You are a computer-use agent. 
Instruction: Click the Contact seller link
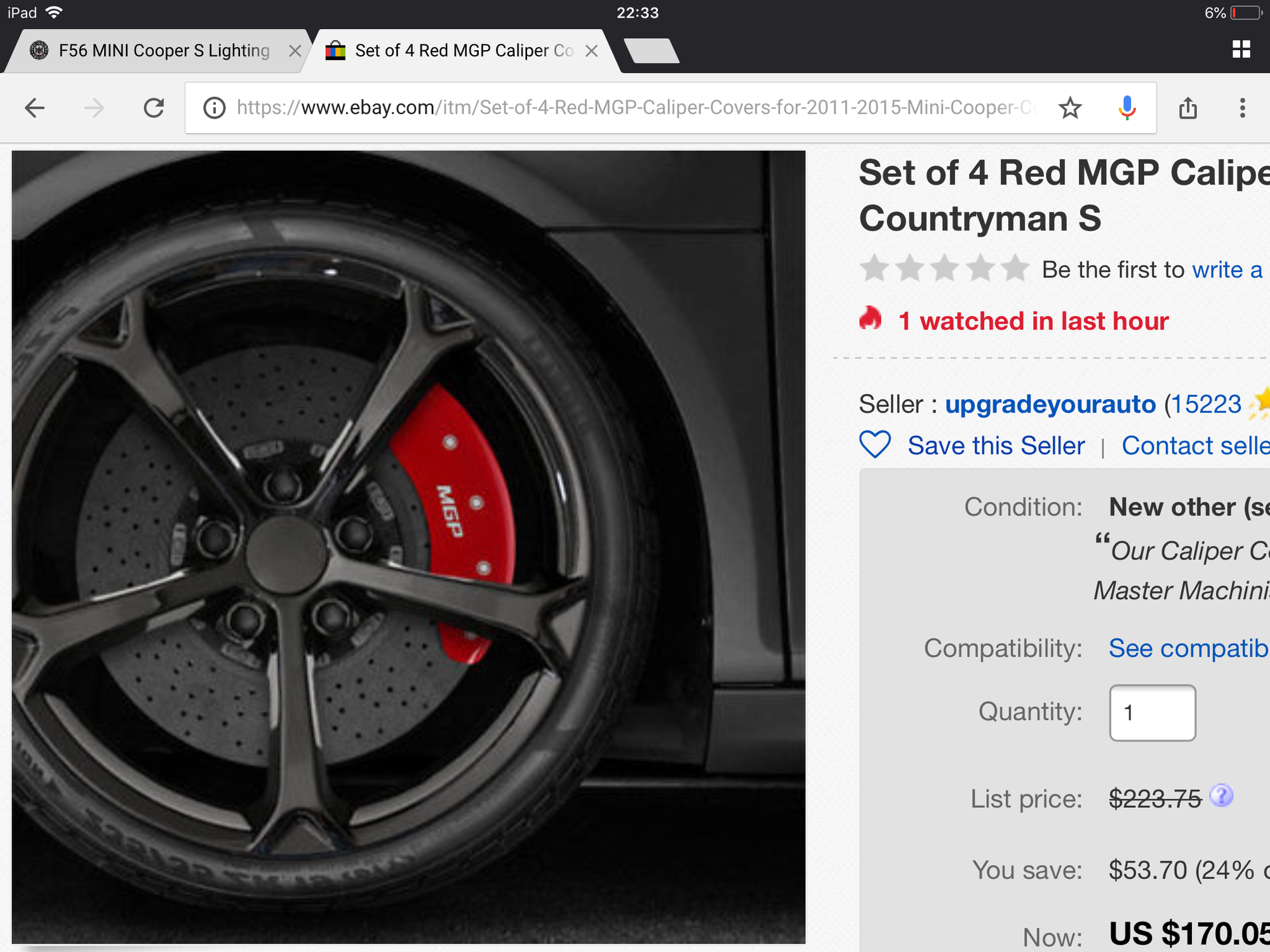(x=1196, y=446)
